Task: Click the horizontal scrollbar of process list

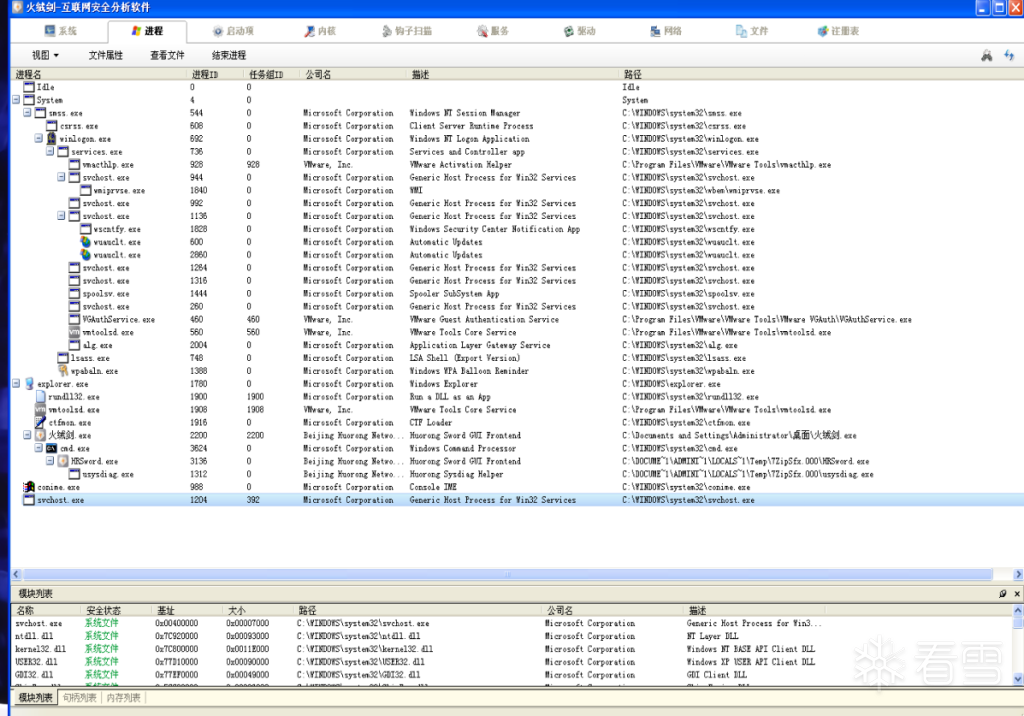Action: [507, 574]
